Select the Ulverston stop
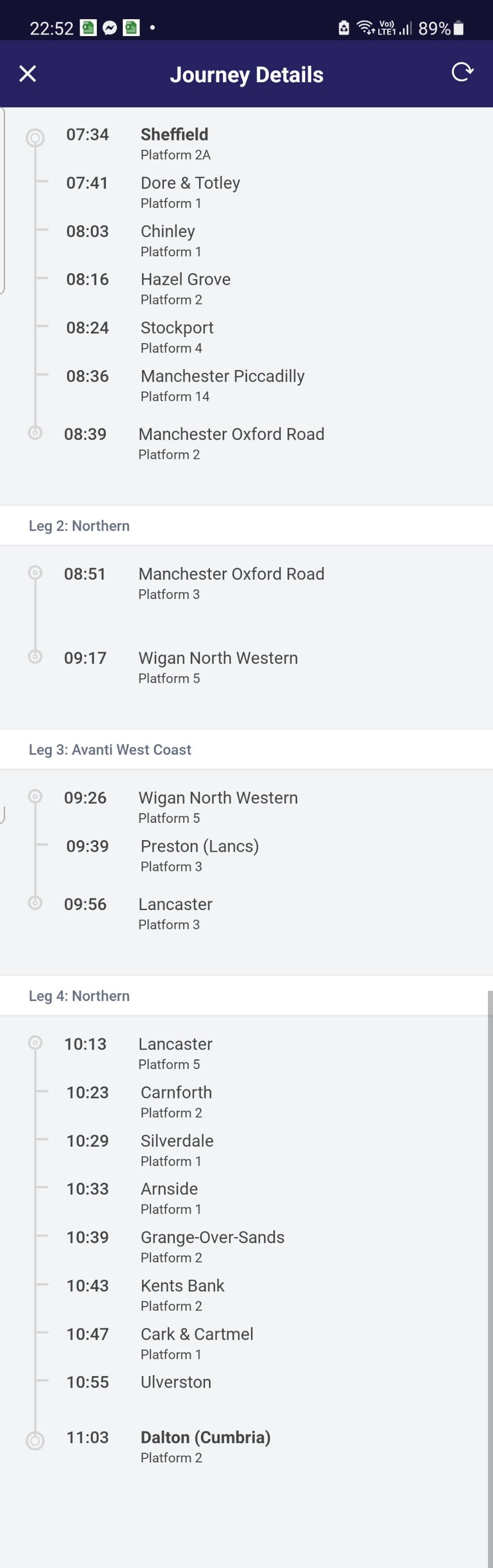This screenshot has height=1568, width=493. click(175, 1382)
